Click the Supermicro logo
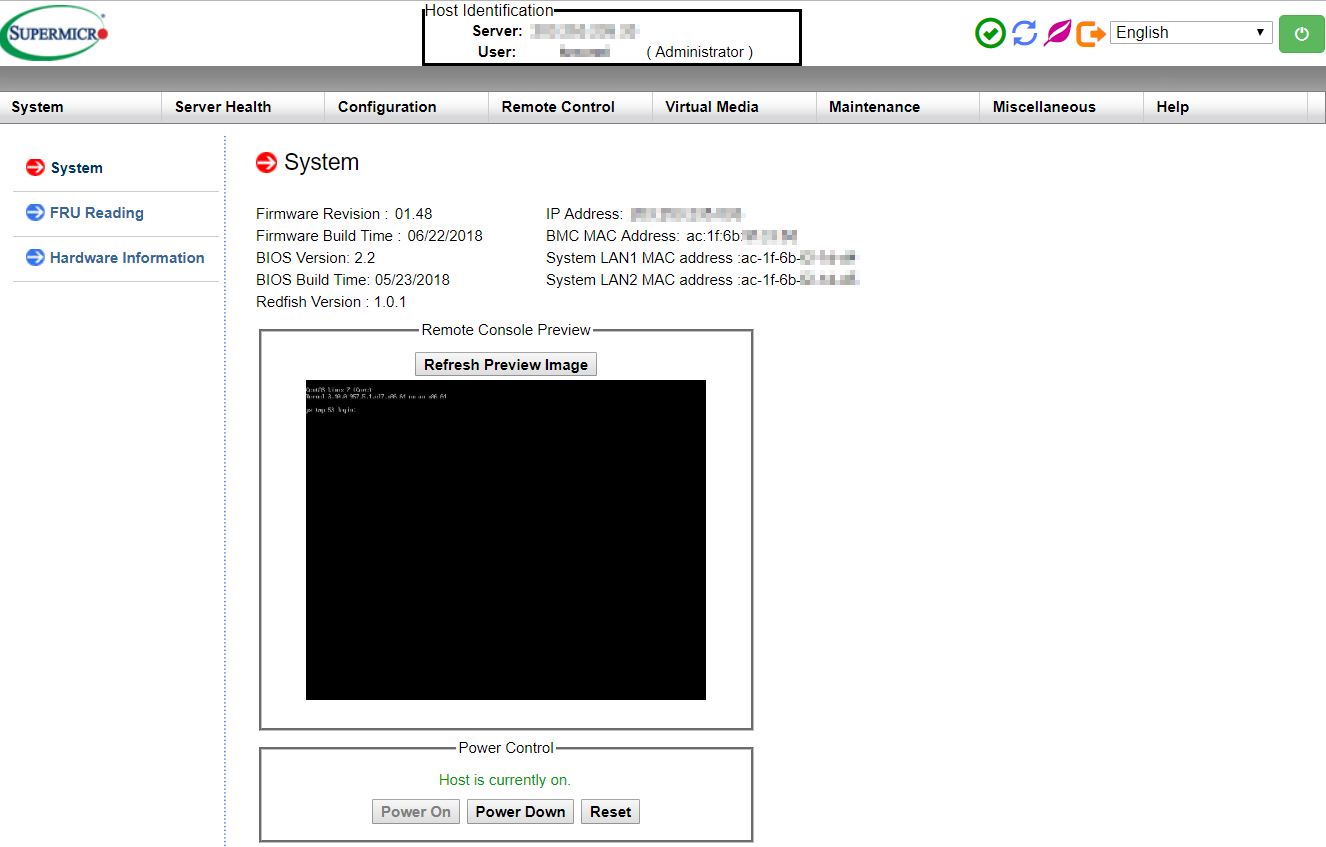Viewport: 1326px width, 847px height. (55, 32)
